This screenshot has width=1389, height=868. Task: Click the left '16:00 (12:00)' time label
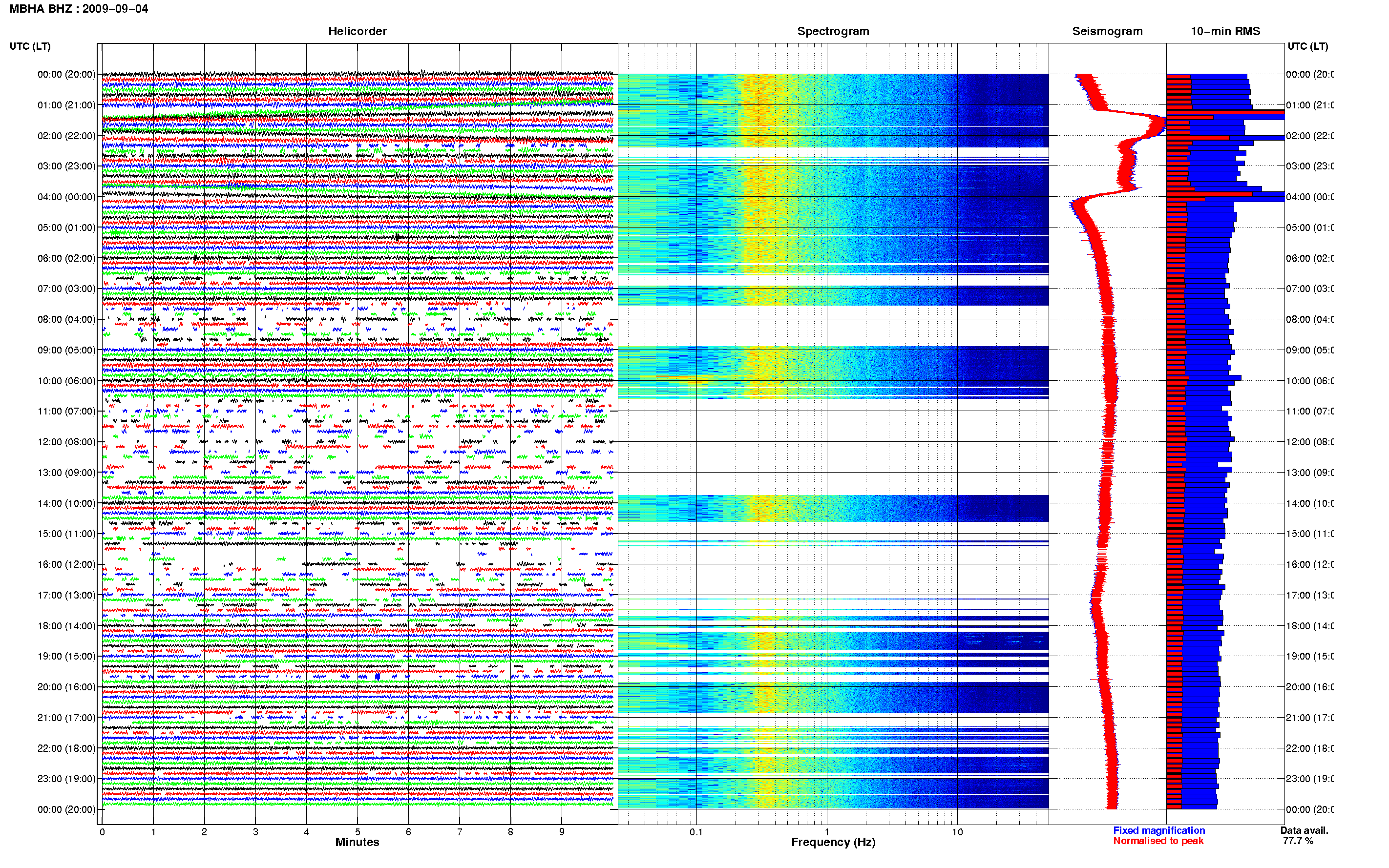(66, 564)
